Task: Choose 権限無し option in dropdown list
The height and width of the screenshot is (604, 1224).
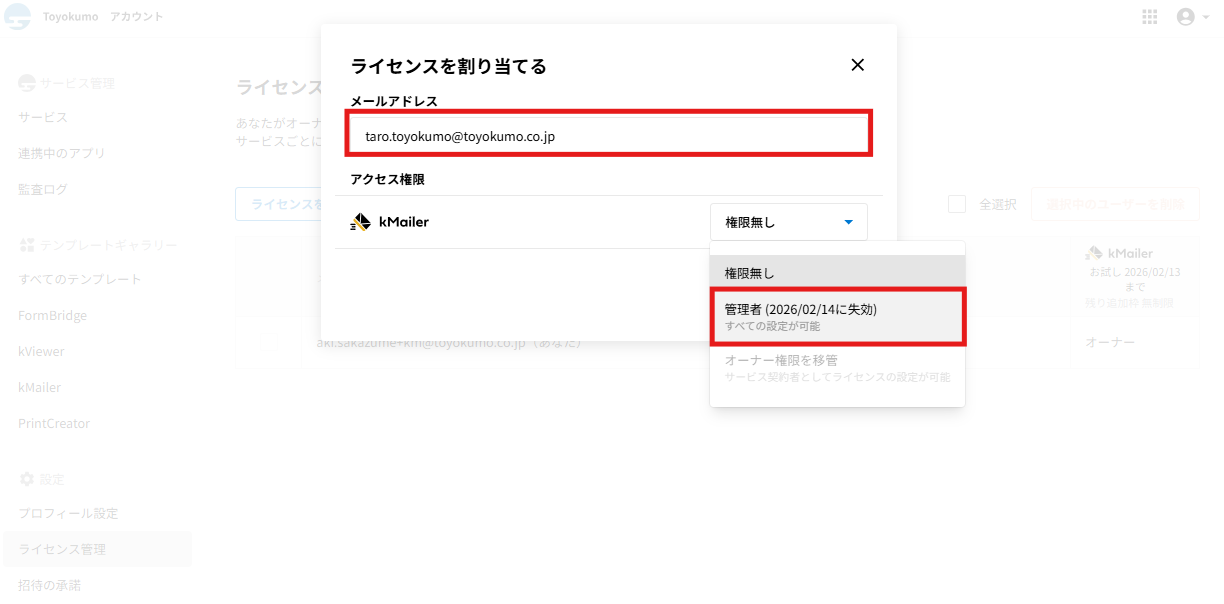Action: tap(837, 273)
